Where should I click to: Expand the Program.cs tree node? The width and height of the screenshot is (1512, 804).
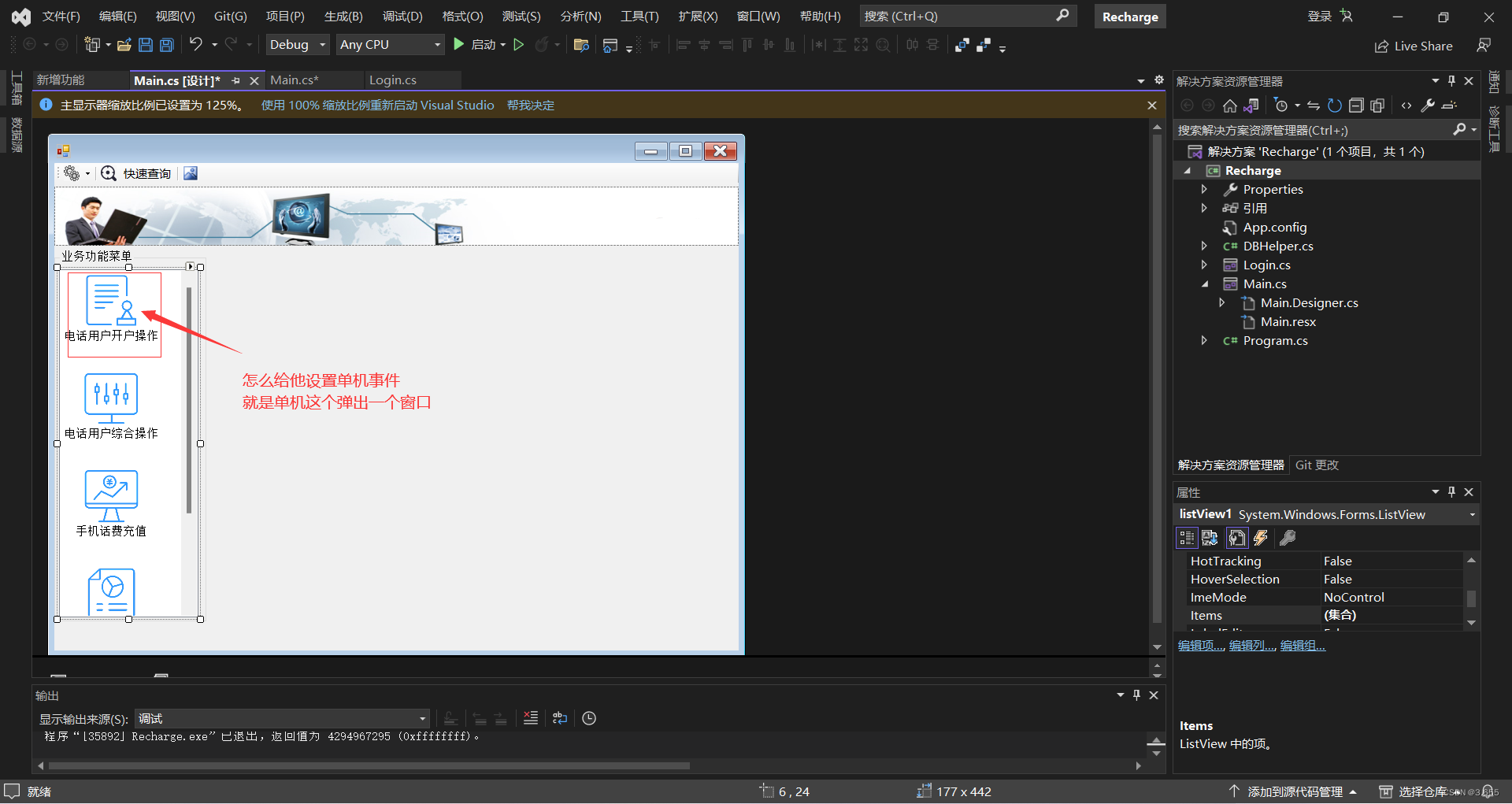pos(1204,341)
